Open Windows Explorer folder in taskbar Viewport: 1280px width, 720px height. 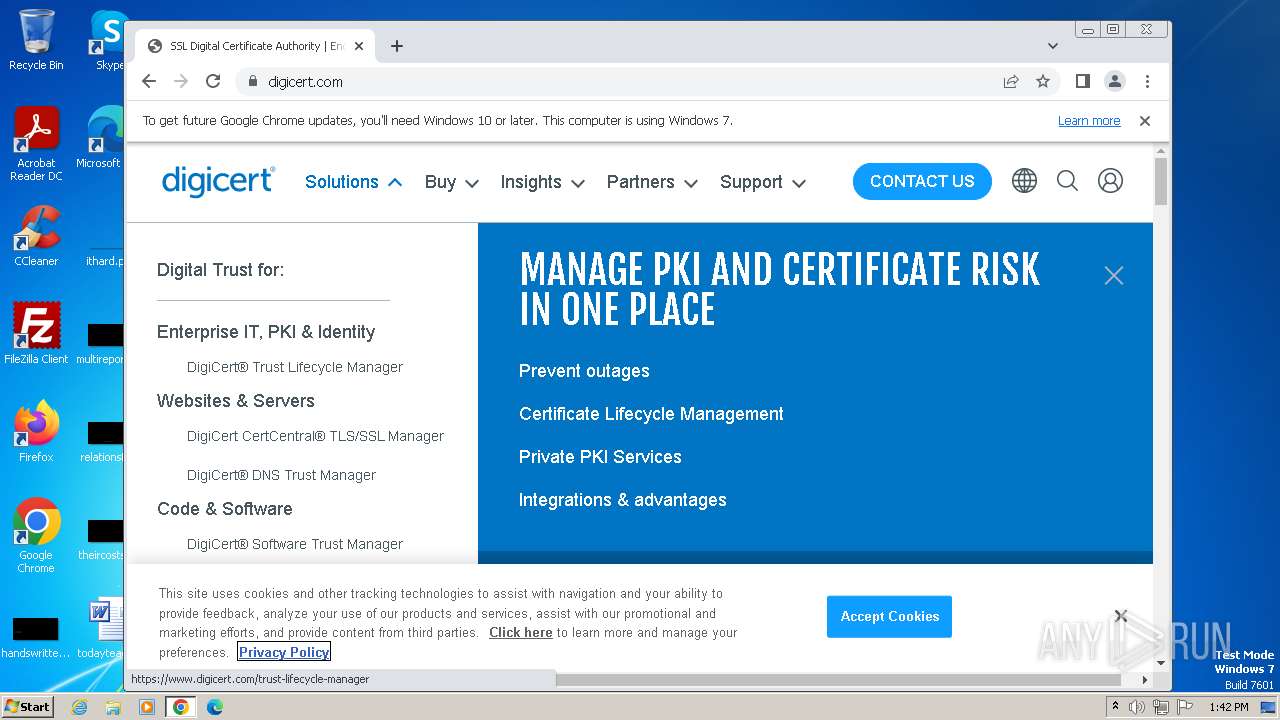tap(113, 707)
